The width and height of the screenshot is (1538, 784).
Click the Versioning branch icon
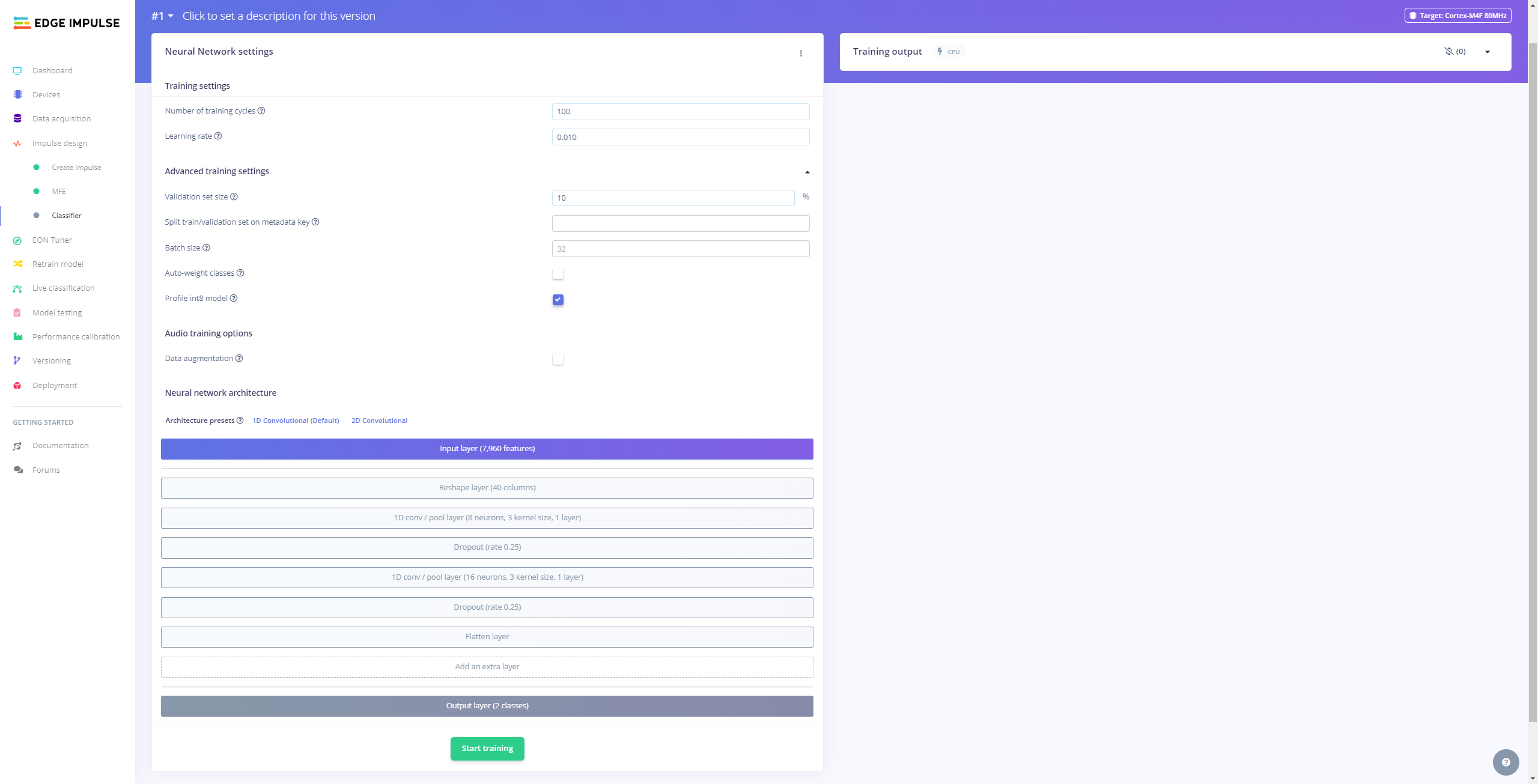[x=17, y=361]
